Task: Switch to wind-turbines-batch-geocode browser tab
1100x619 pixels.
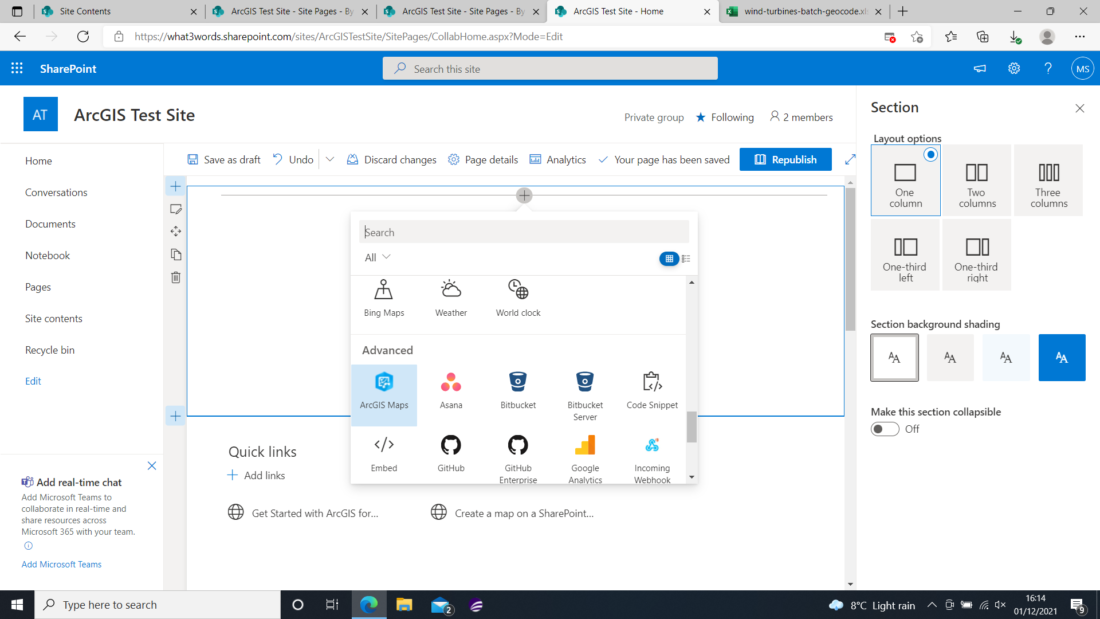Action: tap(804, 11)
